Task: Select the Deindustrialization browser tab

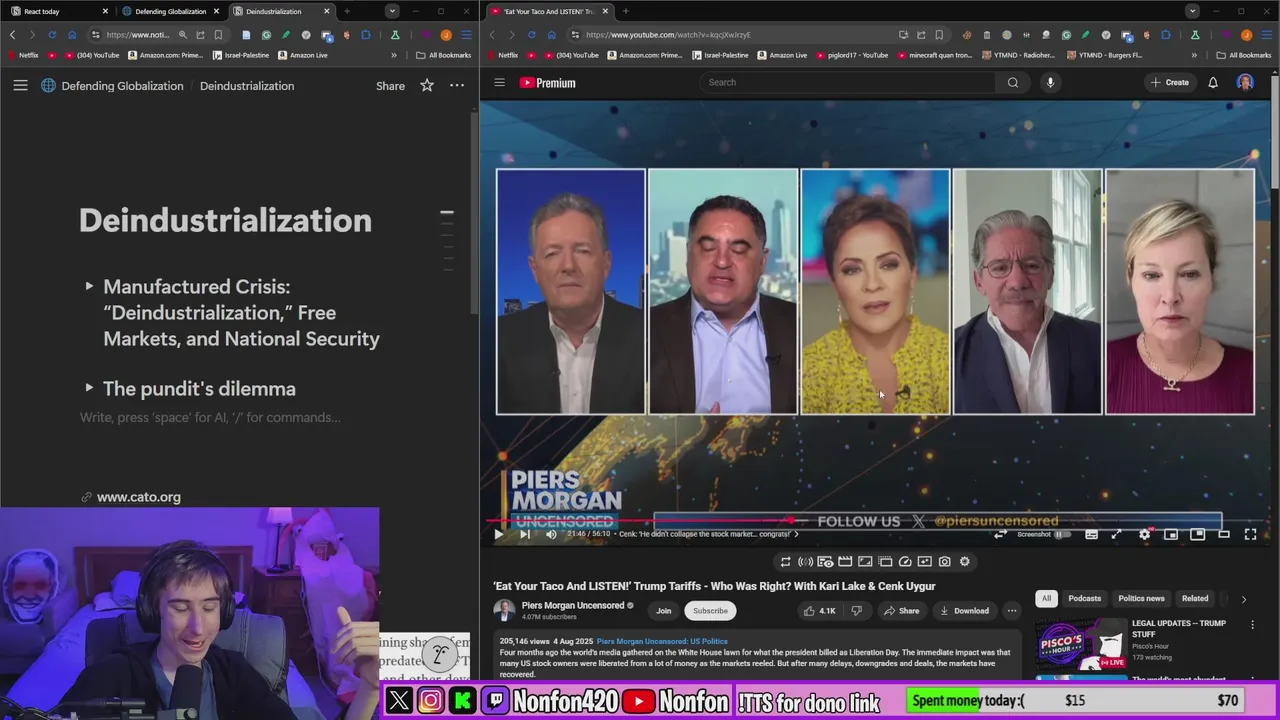Action: point(280,11)
